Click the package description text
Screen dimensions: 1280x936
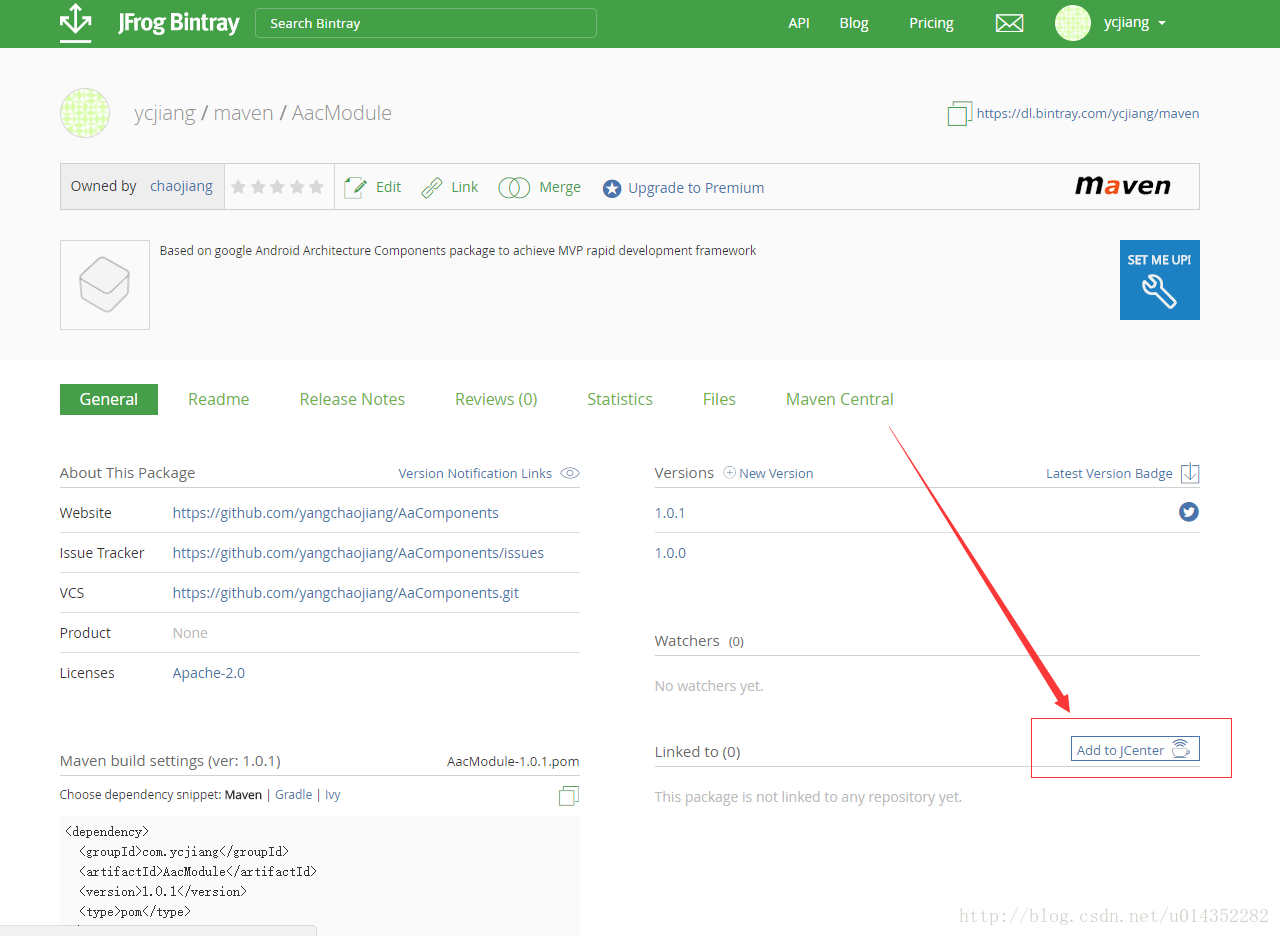458,251
